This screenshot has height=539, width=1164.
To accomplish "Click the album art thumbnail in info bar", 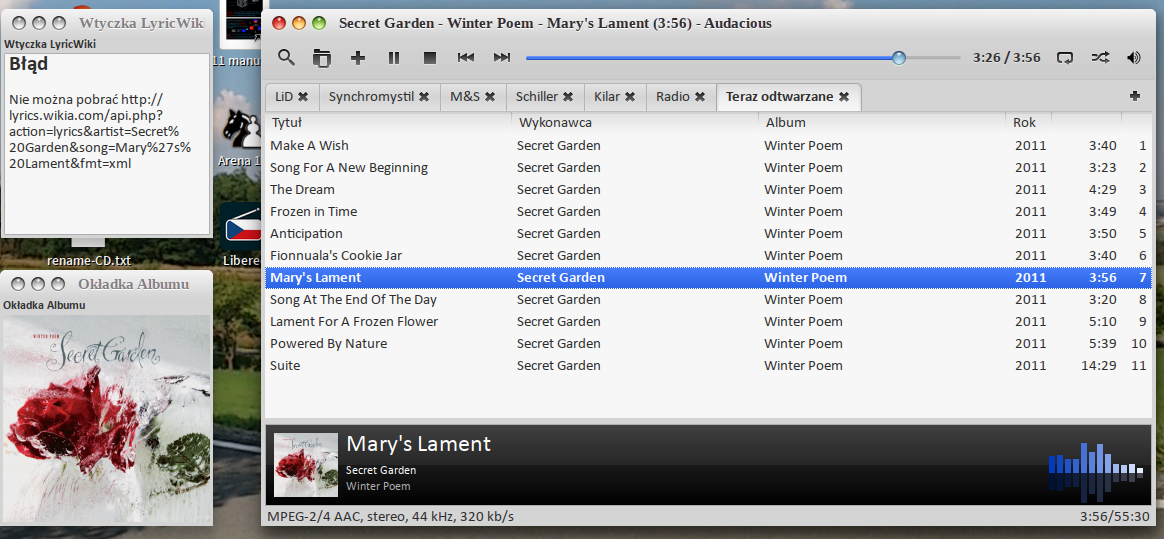I will tap(306, 465).
